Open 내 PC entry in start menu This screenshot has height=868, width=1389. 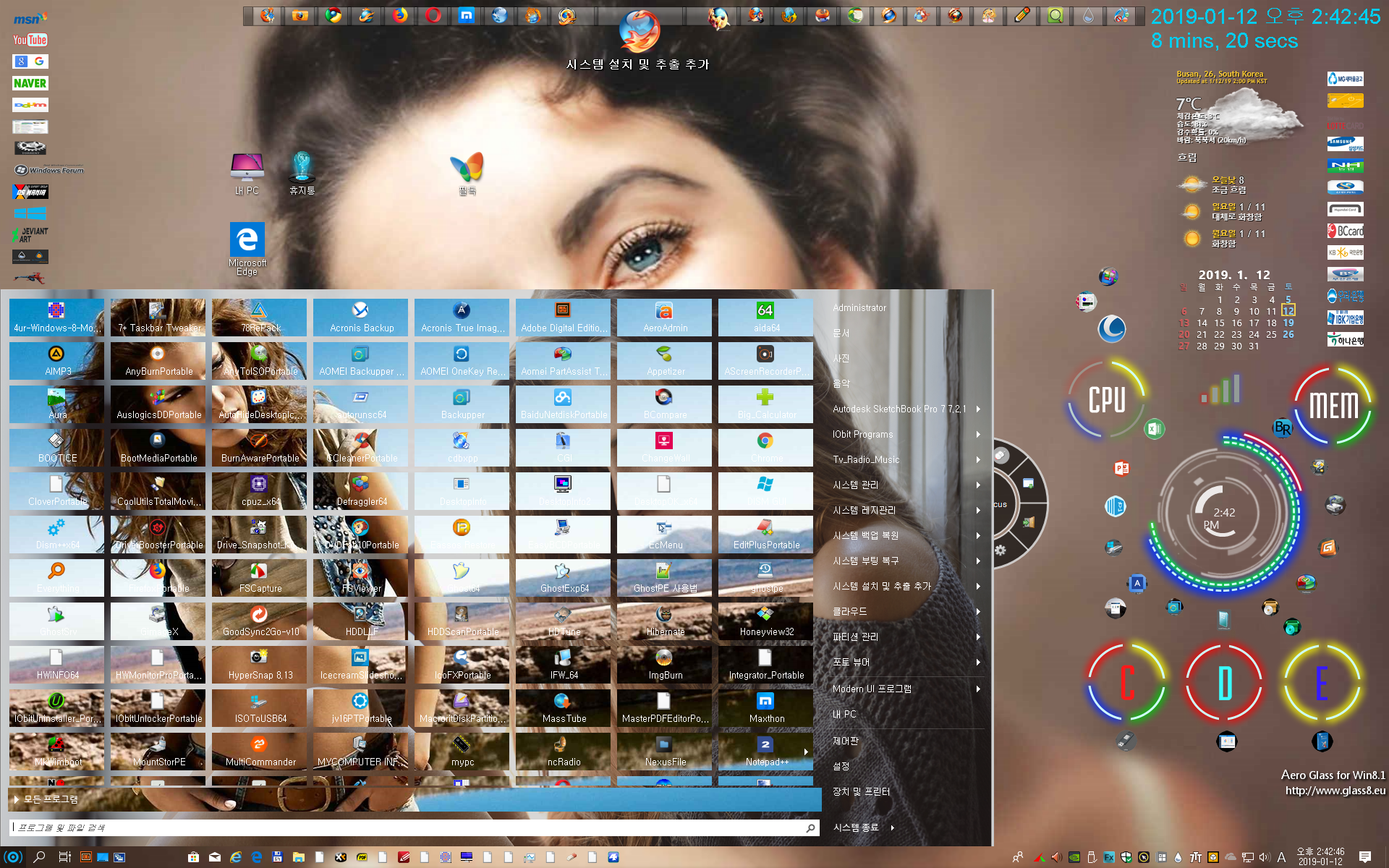coord(844,714)
